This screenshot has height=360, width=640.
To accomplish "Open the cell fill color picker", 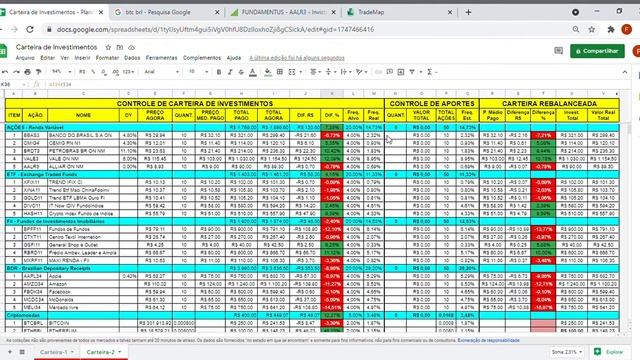I will click(268, 72).
